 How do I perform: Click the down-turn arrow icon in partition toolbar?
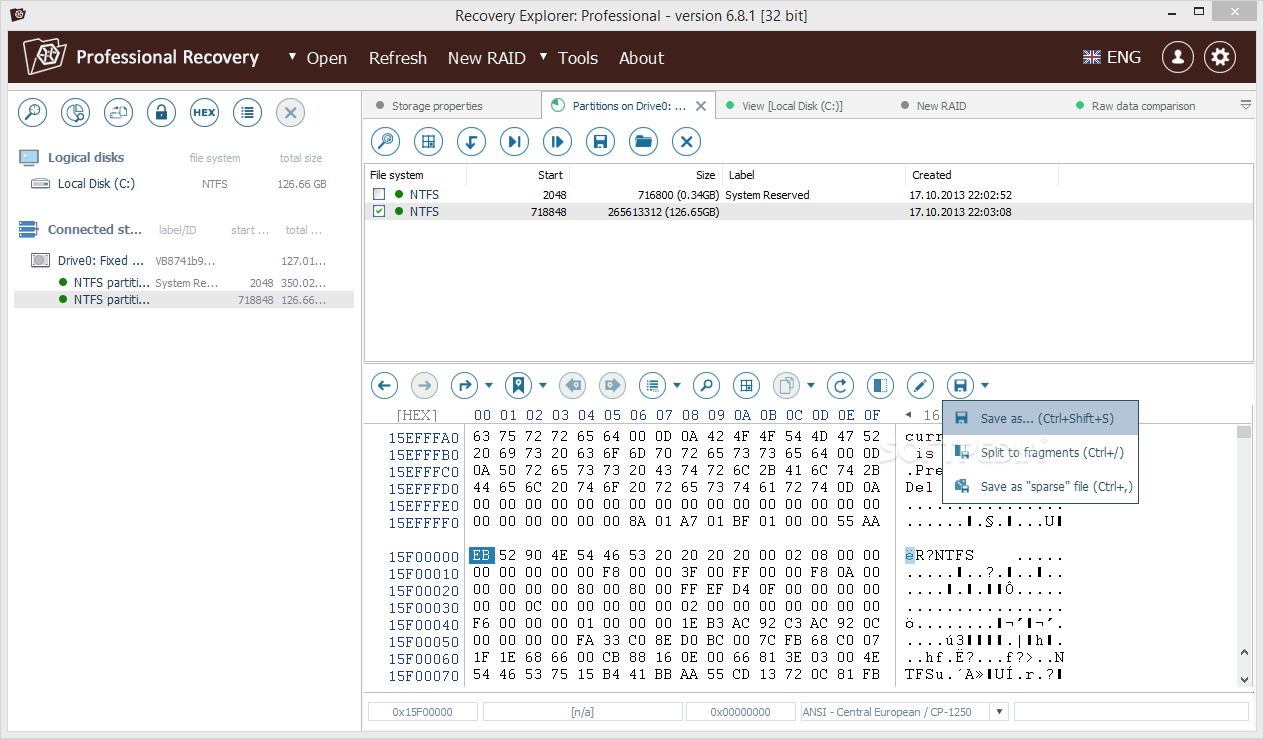pos(471,142)
